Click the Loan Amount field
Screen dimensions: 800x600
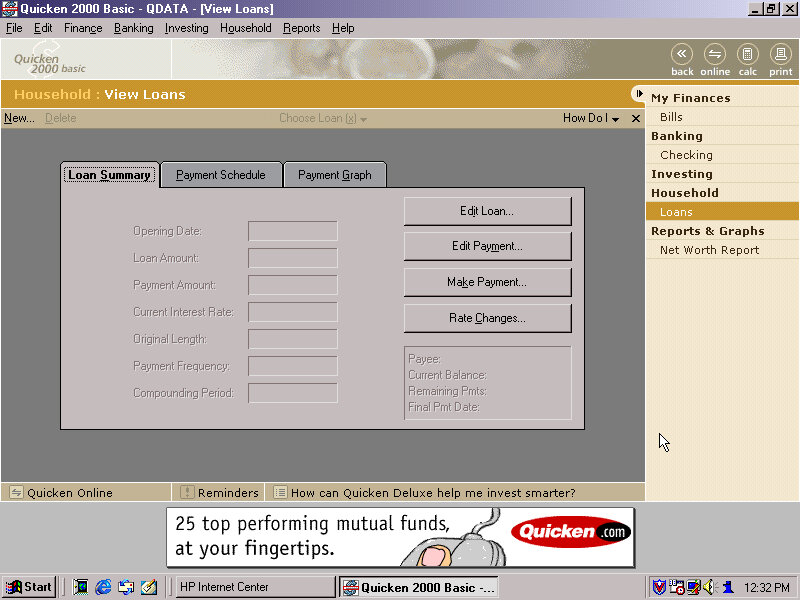click(293, 258)
